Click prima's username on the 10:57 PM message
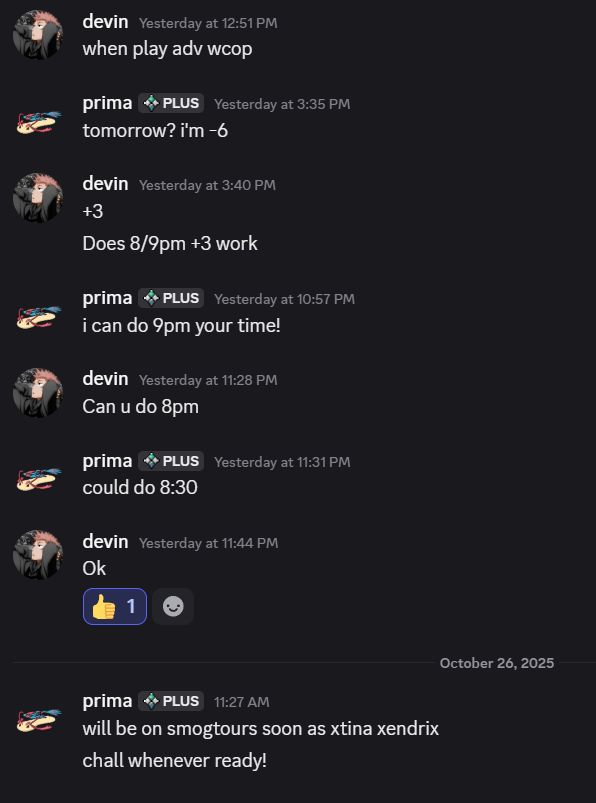596x803 pixels. pos(107,297)
